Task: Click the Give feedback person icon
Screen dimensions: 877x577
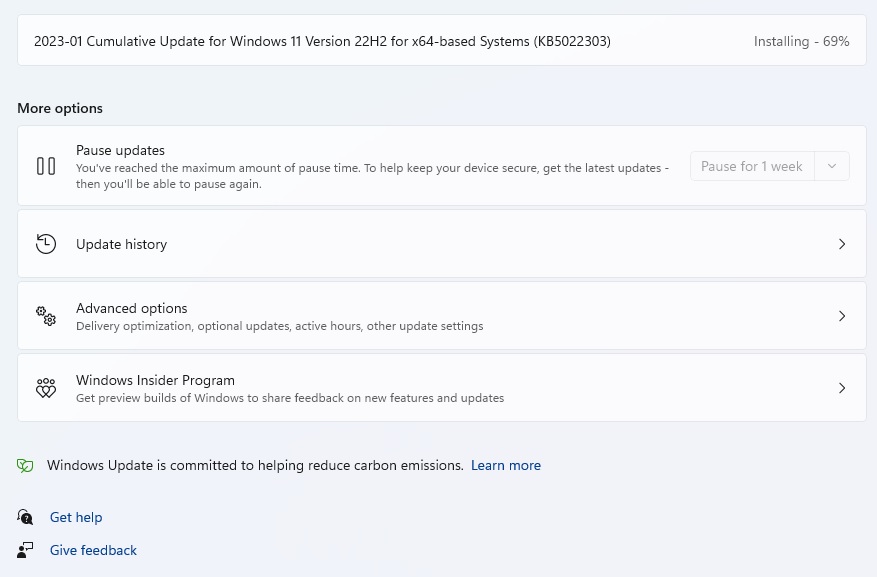Action: (25, 549)
